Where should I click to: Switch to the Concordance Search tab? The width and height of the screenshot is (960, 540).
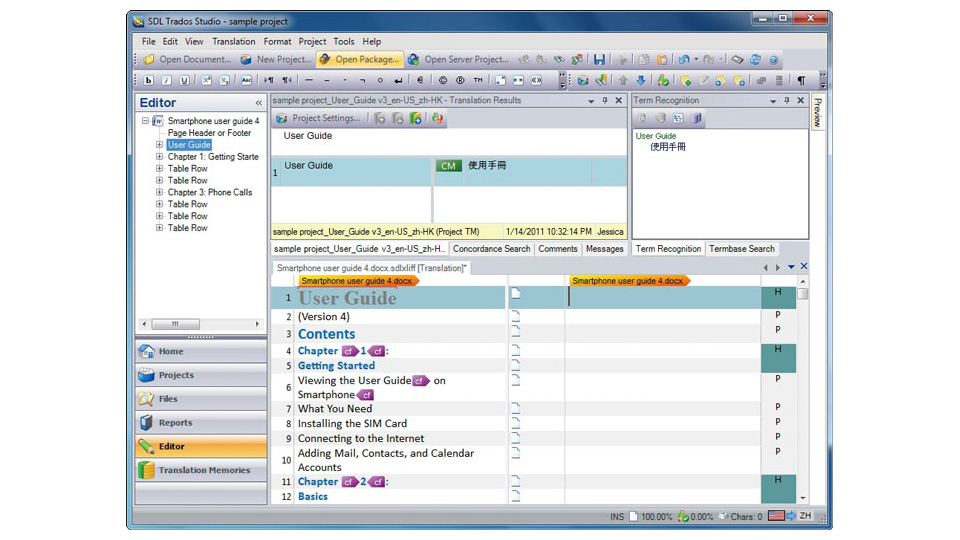coord(492,249)
